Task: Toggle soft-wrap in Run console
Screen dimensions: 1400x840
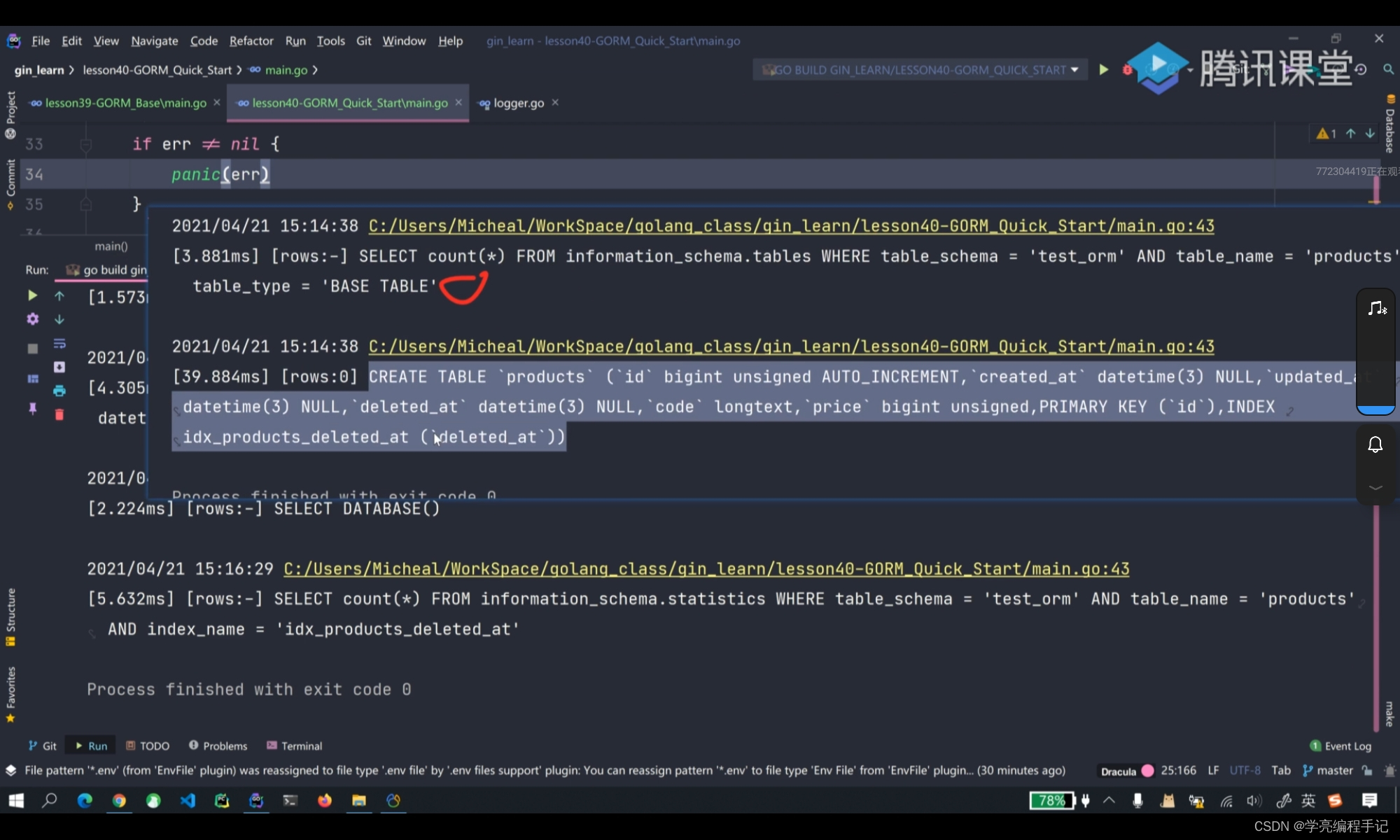Action: [x=59, y=344]
